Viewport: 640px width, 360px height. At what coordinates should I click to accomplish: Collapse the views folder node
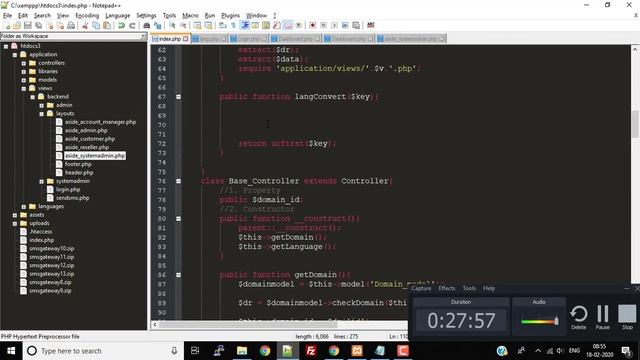tap(24, 89)
